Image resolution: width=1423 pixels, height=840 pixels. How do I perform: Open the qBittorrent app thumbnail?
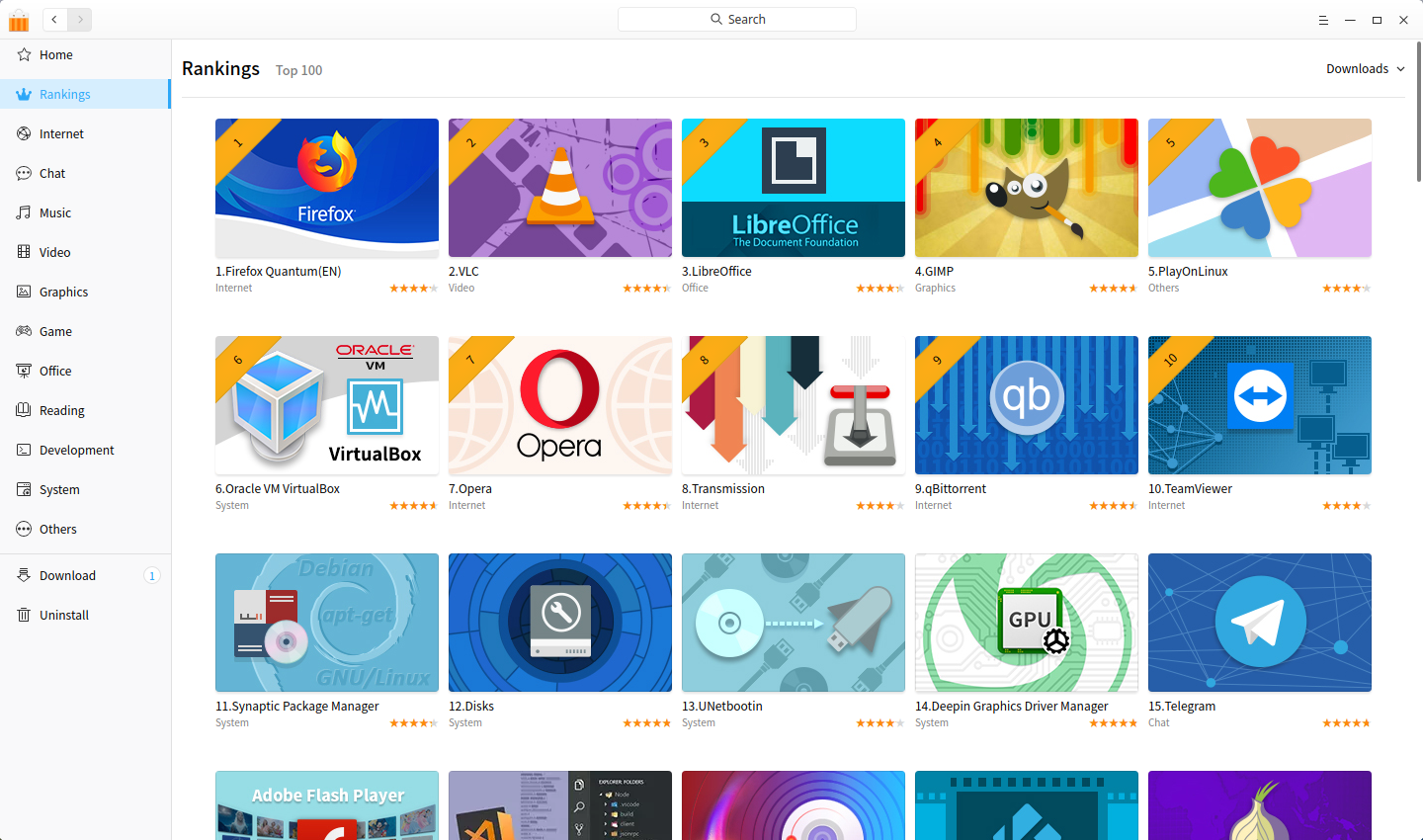coord(1027,405)
